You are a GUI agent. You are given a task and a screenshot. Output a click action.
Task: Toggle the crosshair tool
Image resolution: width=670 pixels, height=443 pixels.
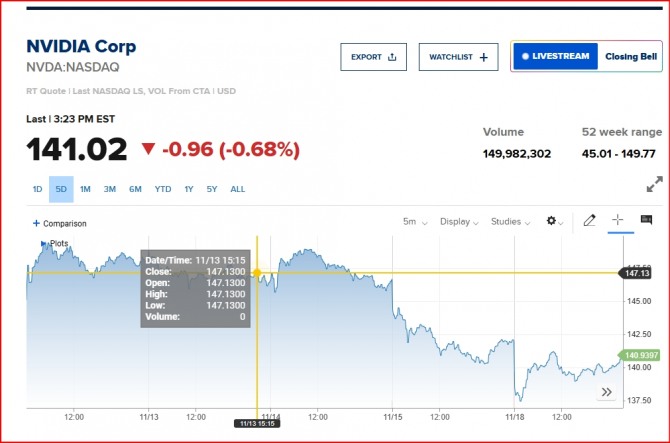point(618,221)
